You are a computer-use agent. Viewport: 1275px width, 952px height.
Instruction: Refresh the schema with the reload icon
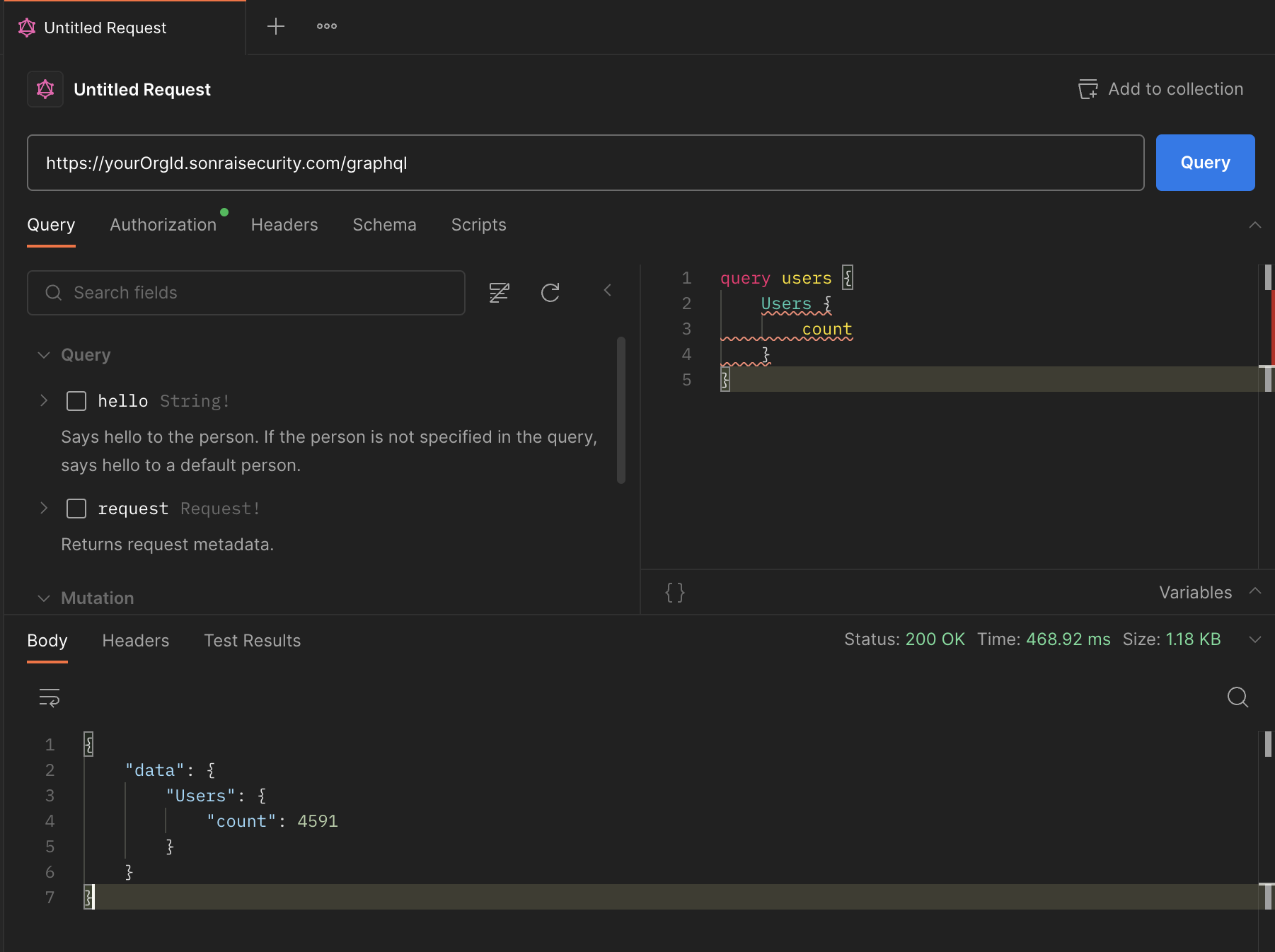[550, 292]
